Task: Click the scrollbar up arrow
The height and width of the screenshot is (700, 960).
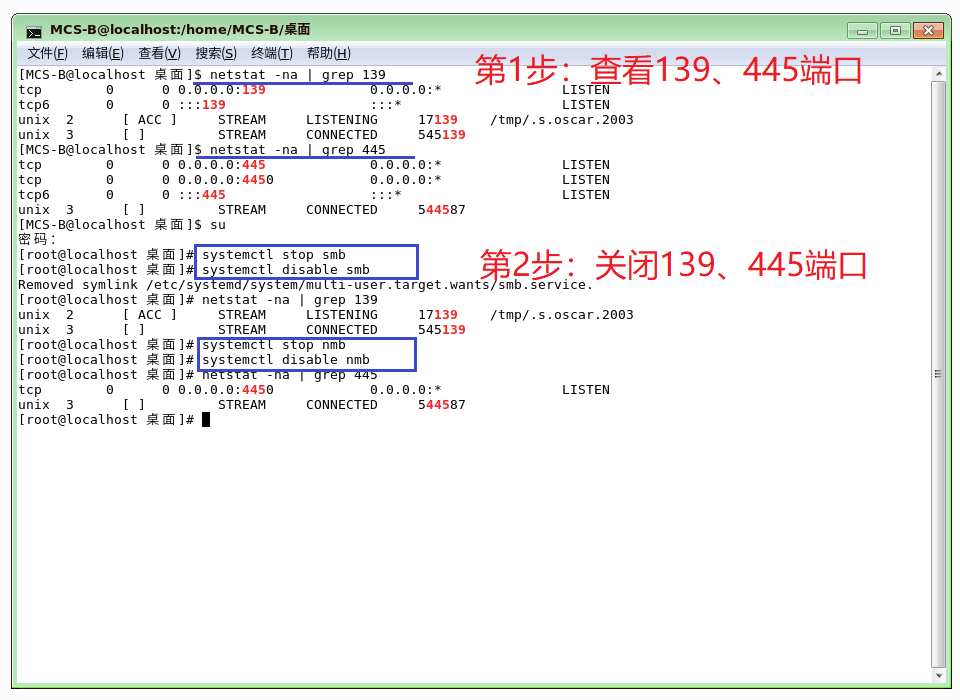Action: [939, 73]
